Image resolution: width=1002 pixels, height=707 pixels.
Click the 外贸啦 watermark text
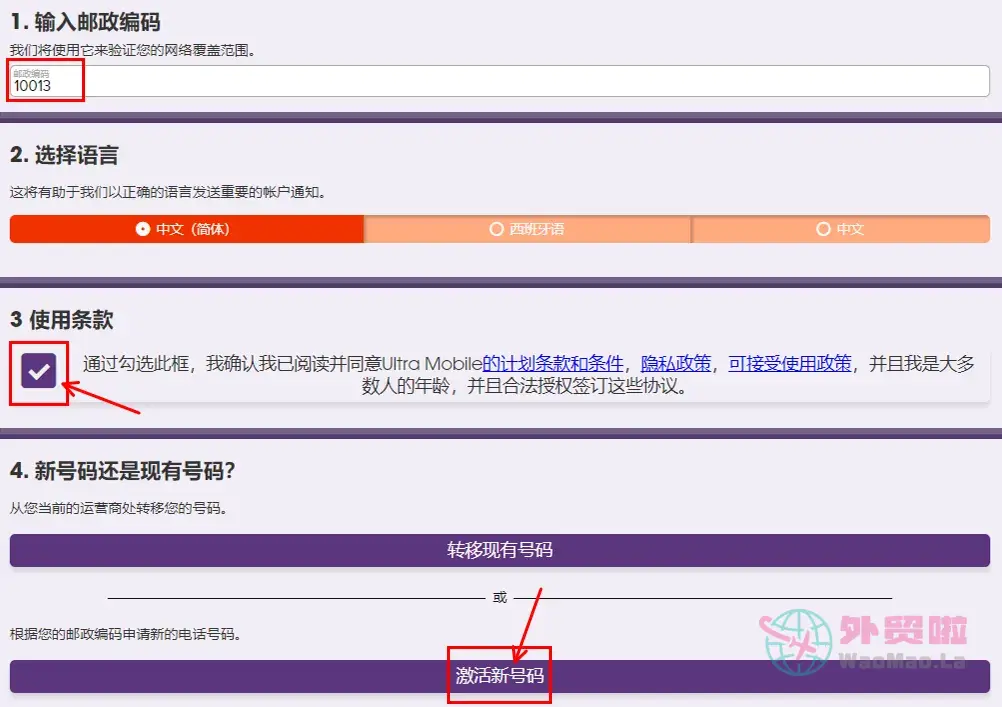click(903, 632)
